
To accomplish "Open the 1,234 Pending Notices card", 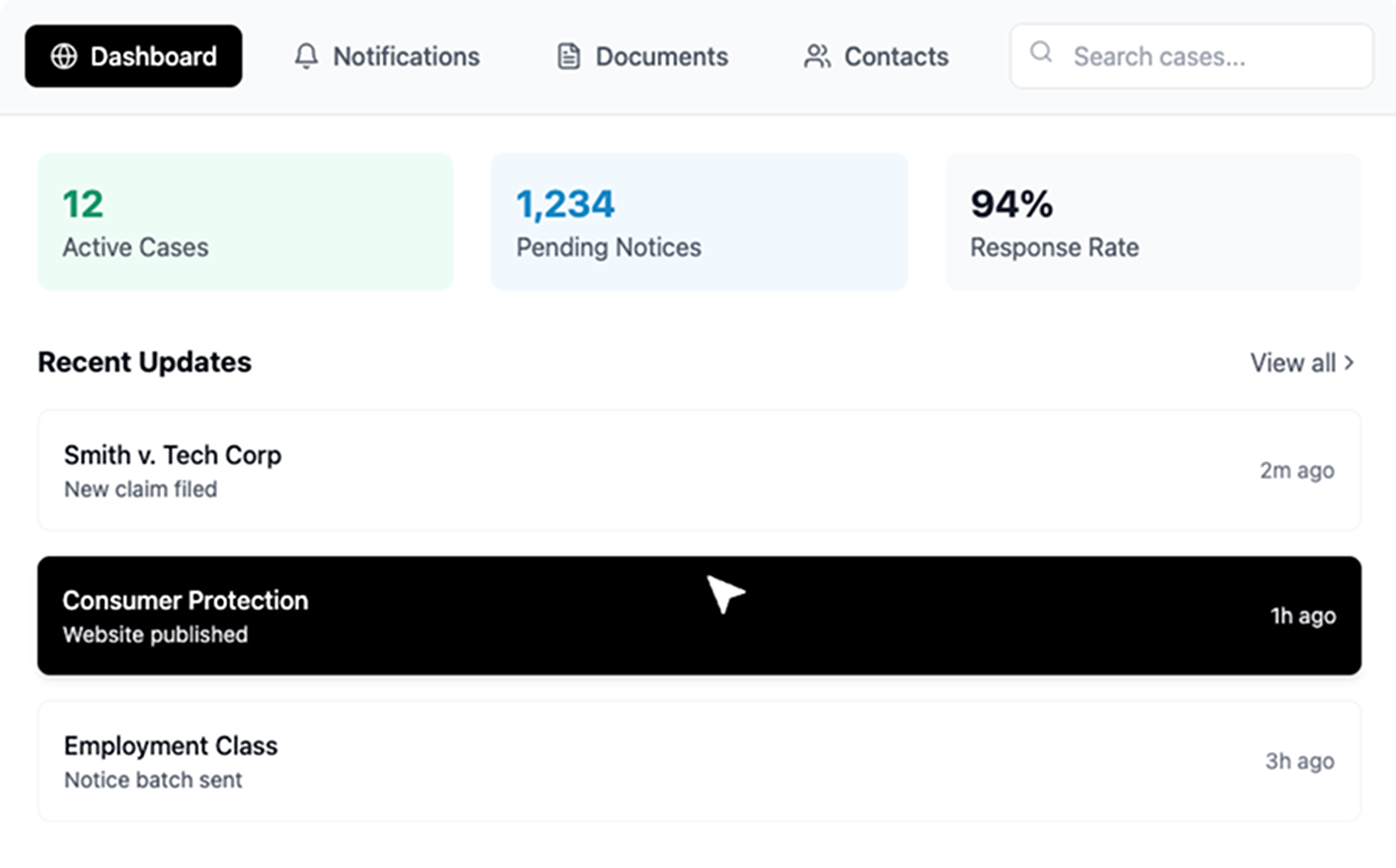I will (700, 222).
